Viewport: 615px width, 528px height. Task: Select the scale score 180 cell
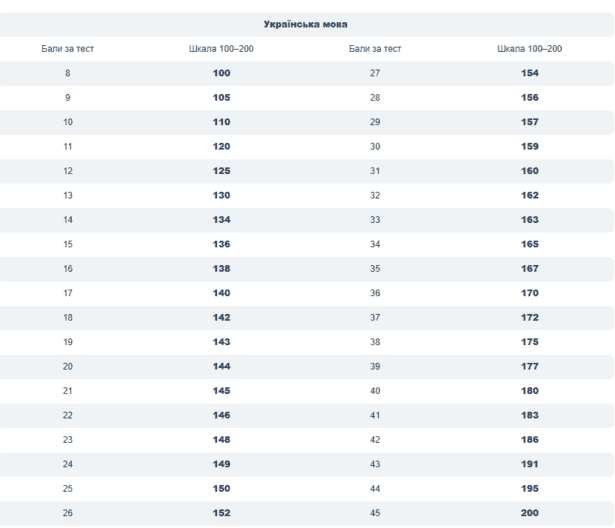(529, 391)
